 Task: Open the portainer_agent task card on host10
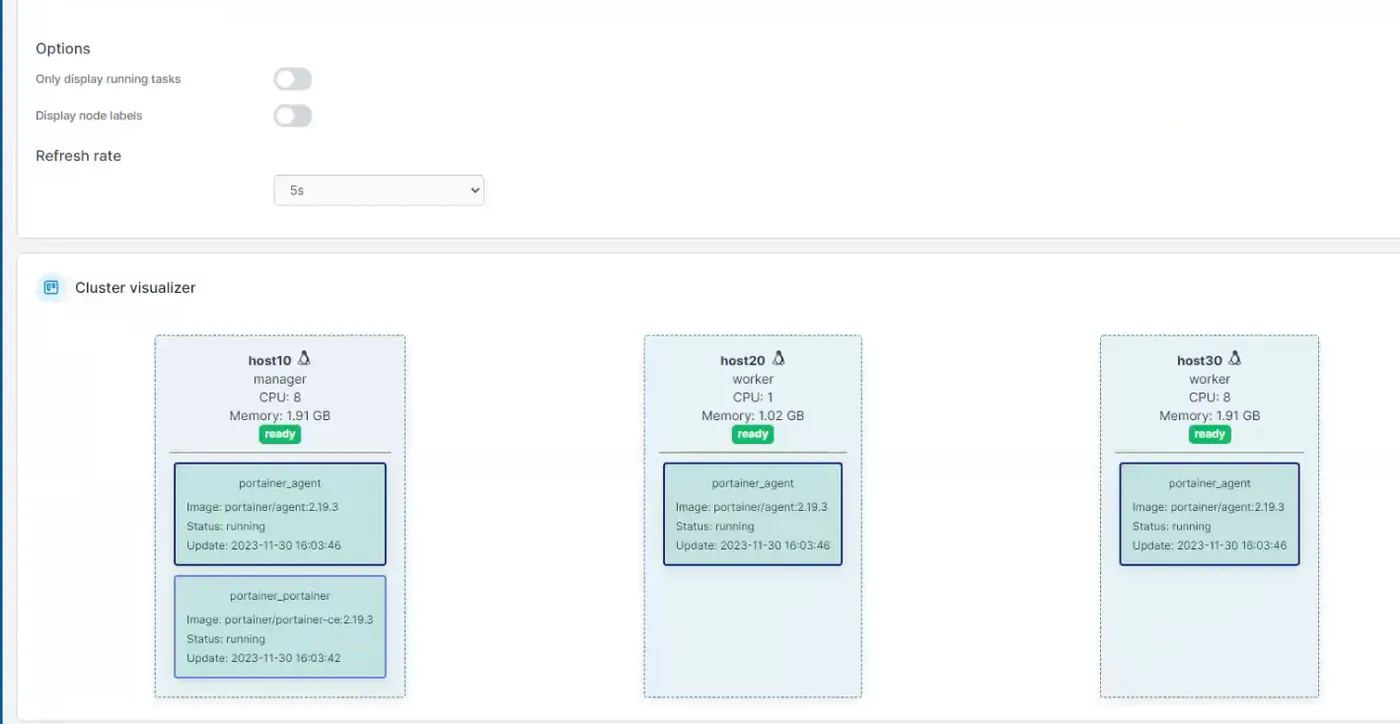tap(280, 514)
